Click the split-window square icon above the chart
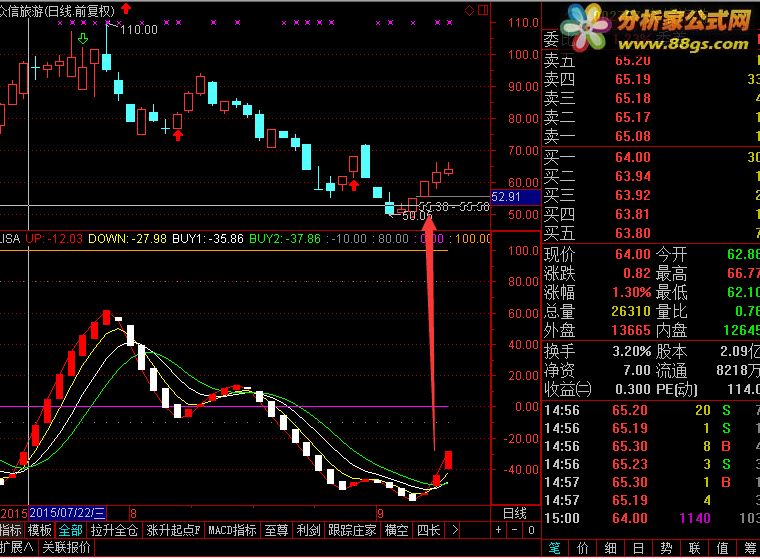The height and width of the screenshot is (559, 760). [483, 10]
